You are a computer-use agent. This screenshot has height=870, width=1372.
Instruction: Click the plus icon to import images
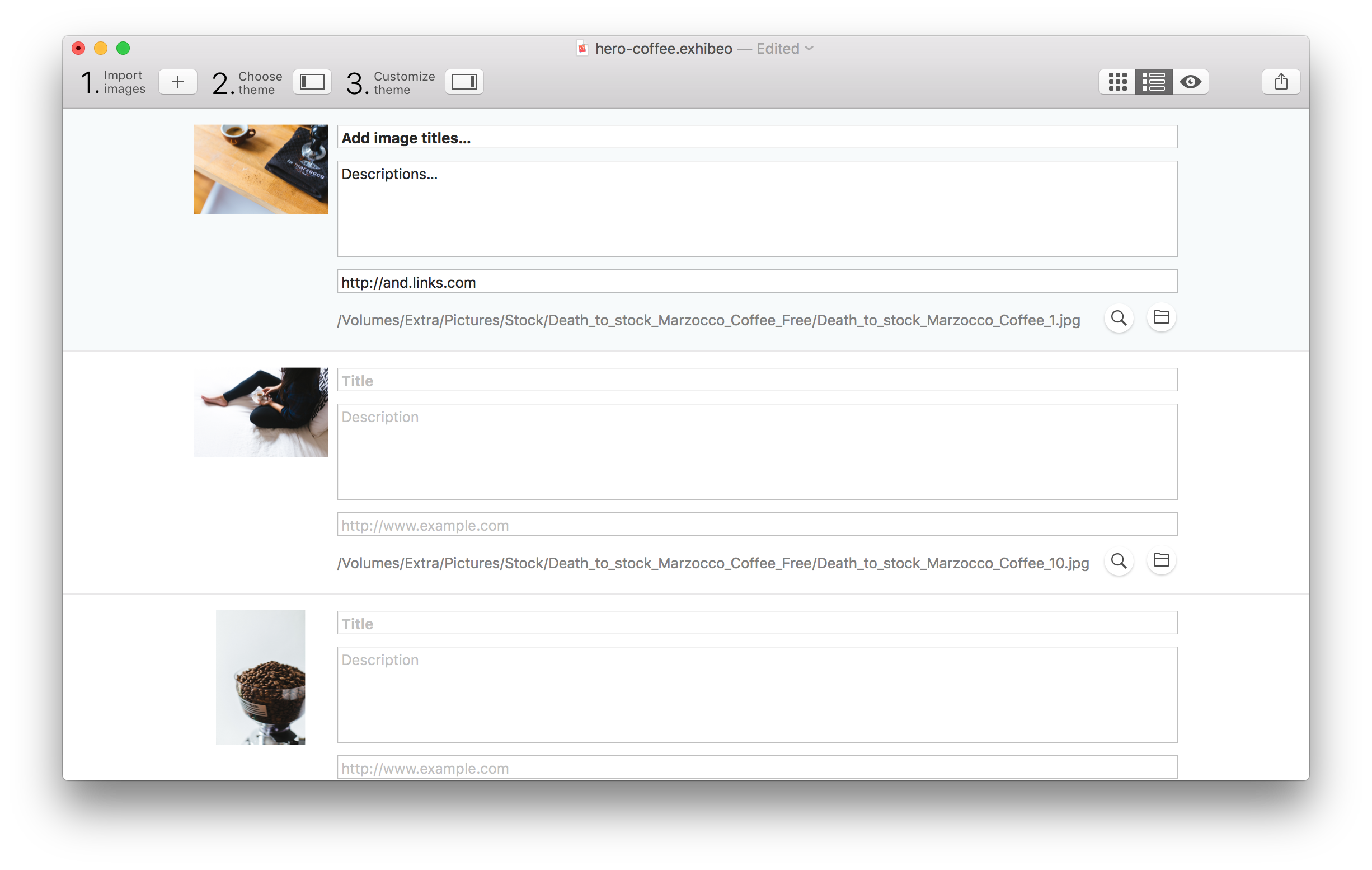[178, 82]
